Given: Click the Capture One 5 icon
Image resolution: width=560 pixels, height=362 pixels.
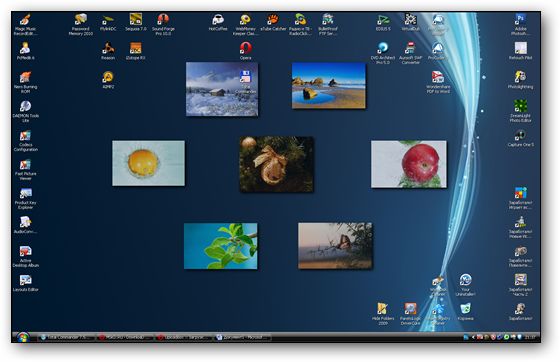Looking at the screenshot, I should (x=520, y=139).
